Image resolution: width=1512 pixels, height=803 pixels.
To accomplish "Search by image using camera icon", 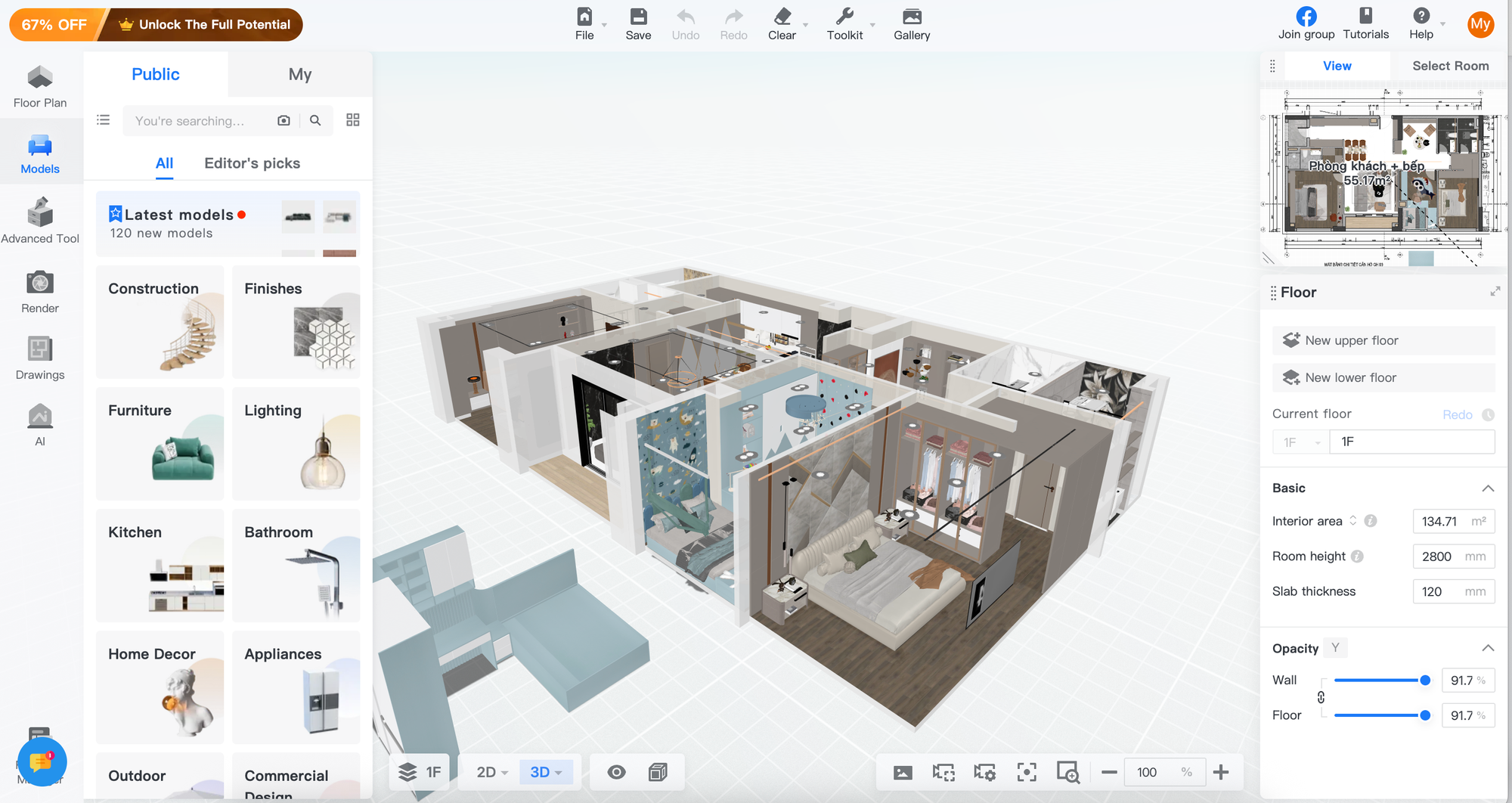I will pos(284,120).
